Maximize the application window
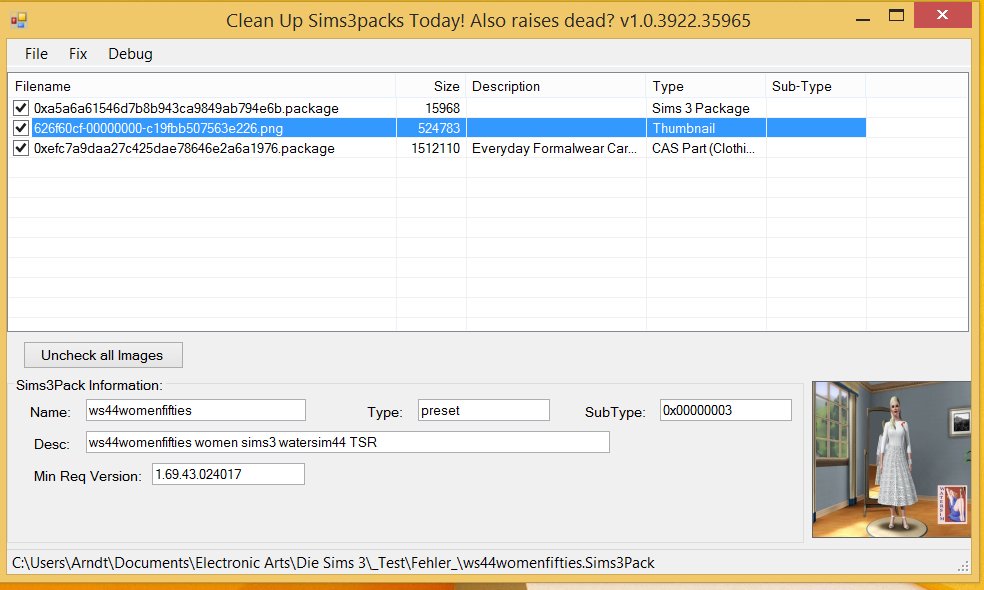984x590 pixels. click(897, 17)
